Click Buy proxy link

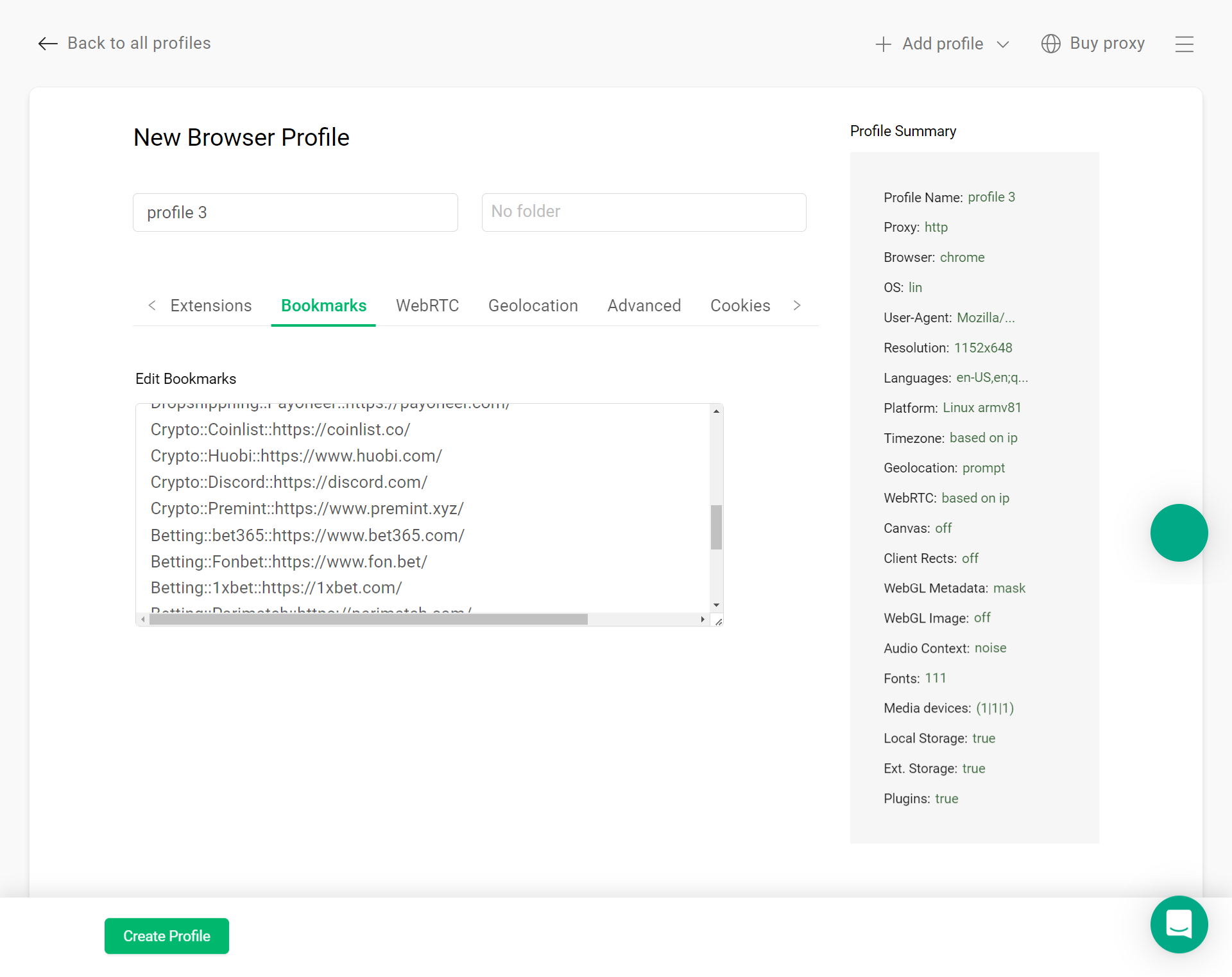click(1093, 44)
